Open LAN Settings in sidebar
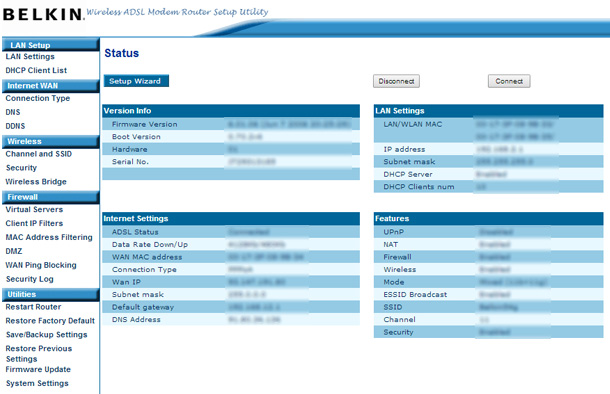The height and width of the screenshot is (394, 610). point(30,57)
